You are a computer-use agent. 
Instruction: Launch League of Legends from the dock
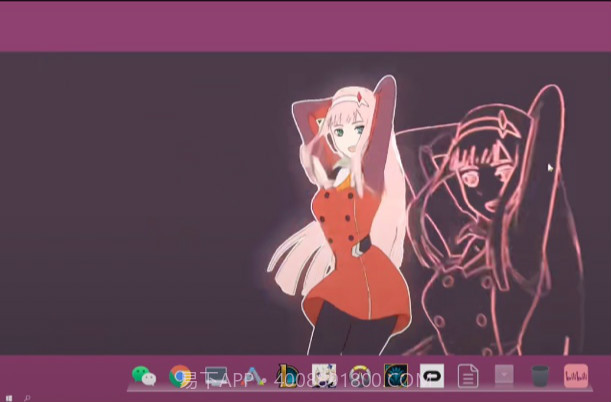[x=288, y=377]
